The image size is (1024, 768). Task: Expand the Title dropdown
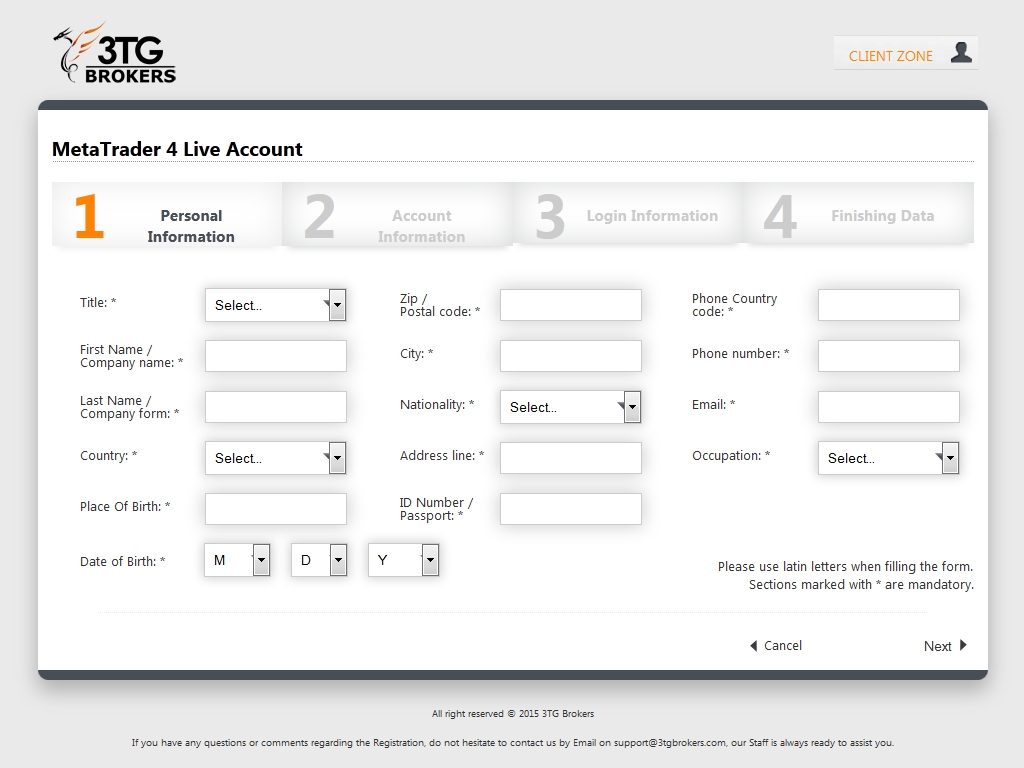coord(275,305)
